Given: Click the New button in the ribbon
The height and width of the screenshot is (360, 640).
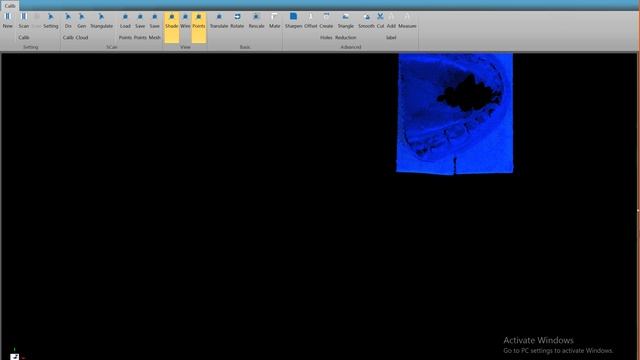Looking at the screenshot, I should [8, 21].
